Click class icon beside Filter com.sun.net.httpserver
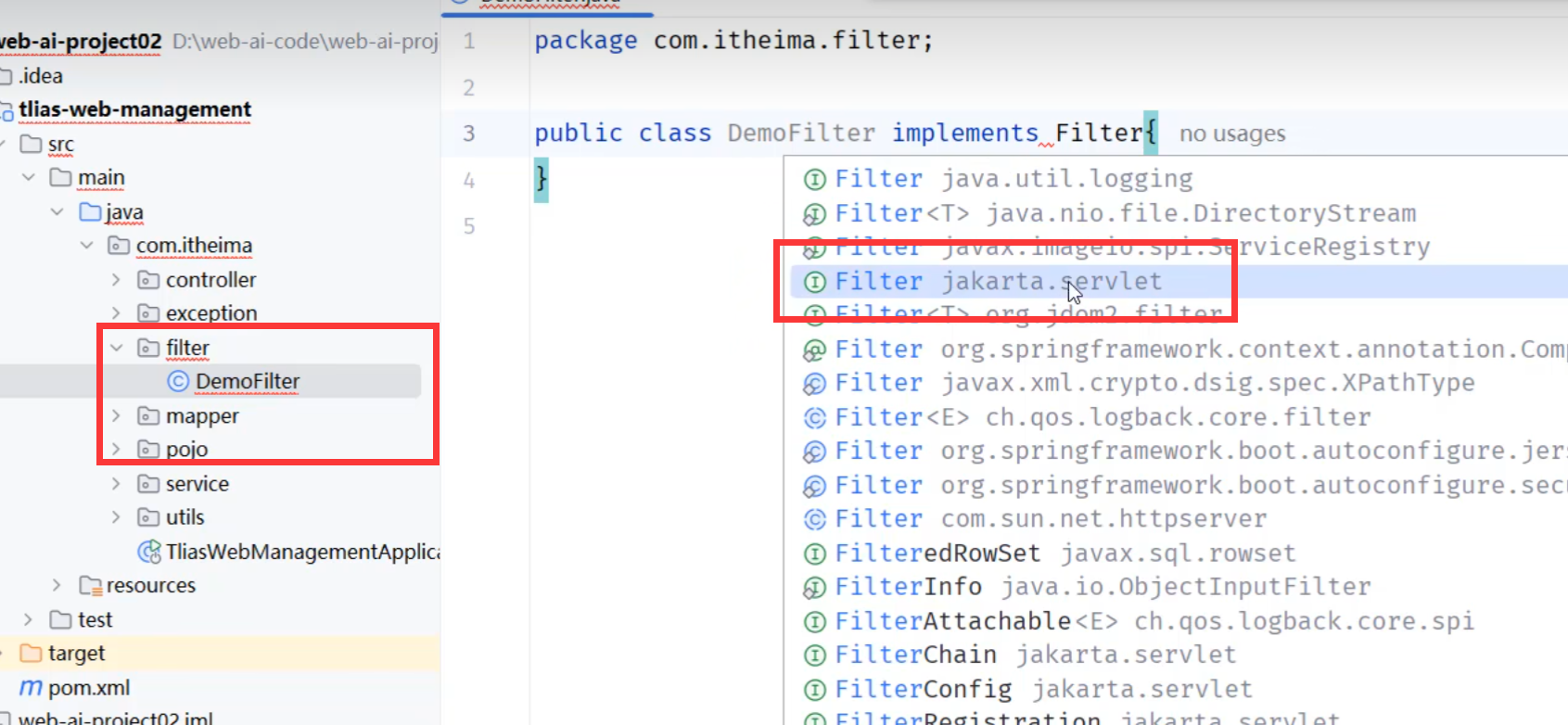 (x=814, y=519)
